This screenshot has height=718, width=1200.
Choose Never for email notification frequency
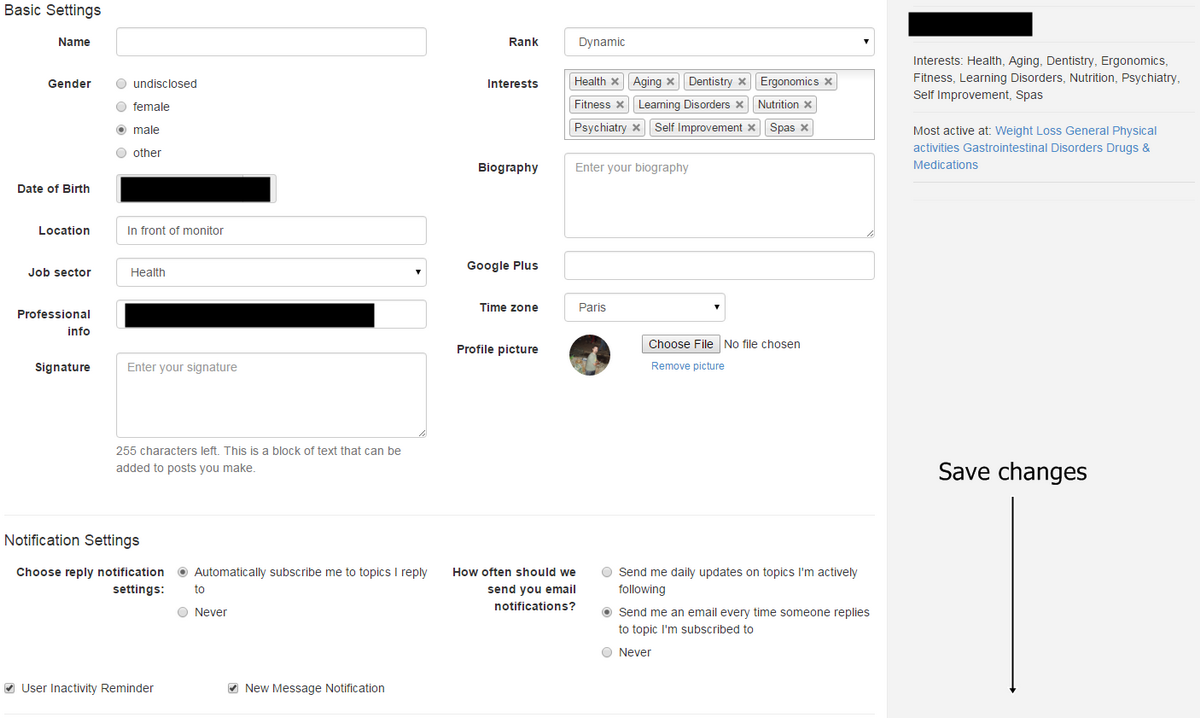pyautogui.click(x=607, y=653)
